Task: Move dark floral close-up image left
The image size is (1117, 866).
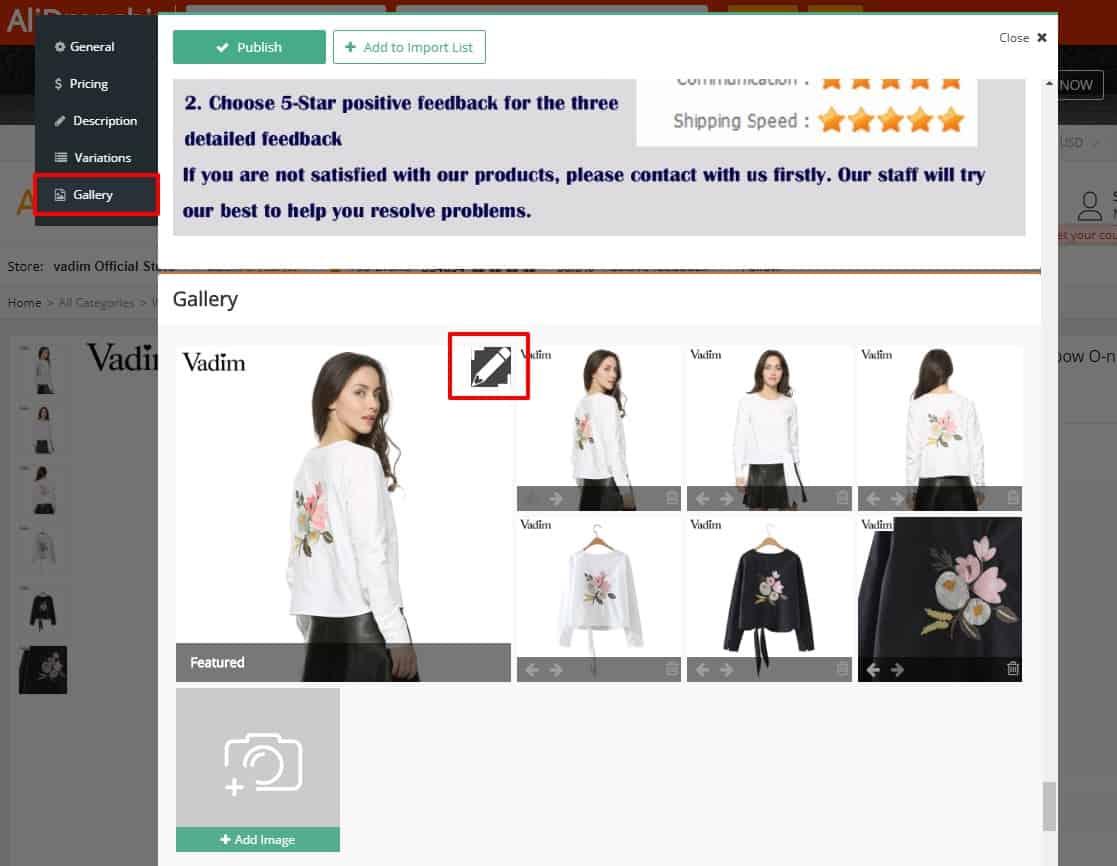Action: pos(873,669)
